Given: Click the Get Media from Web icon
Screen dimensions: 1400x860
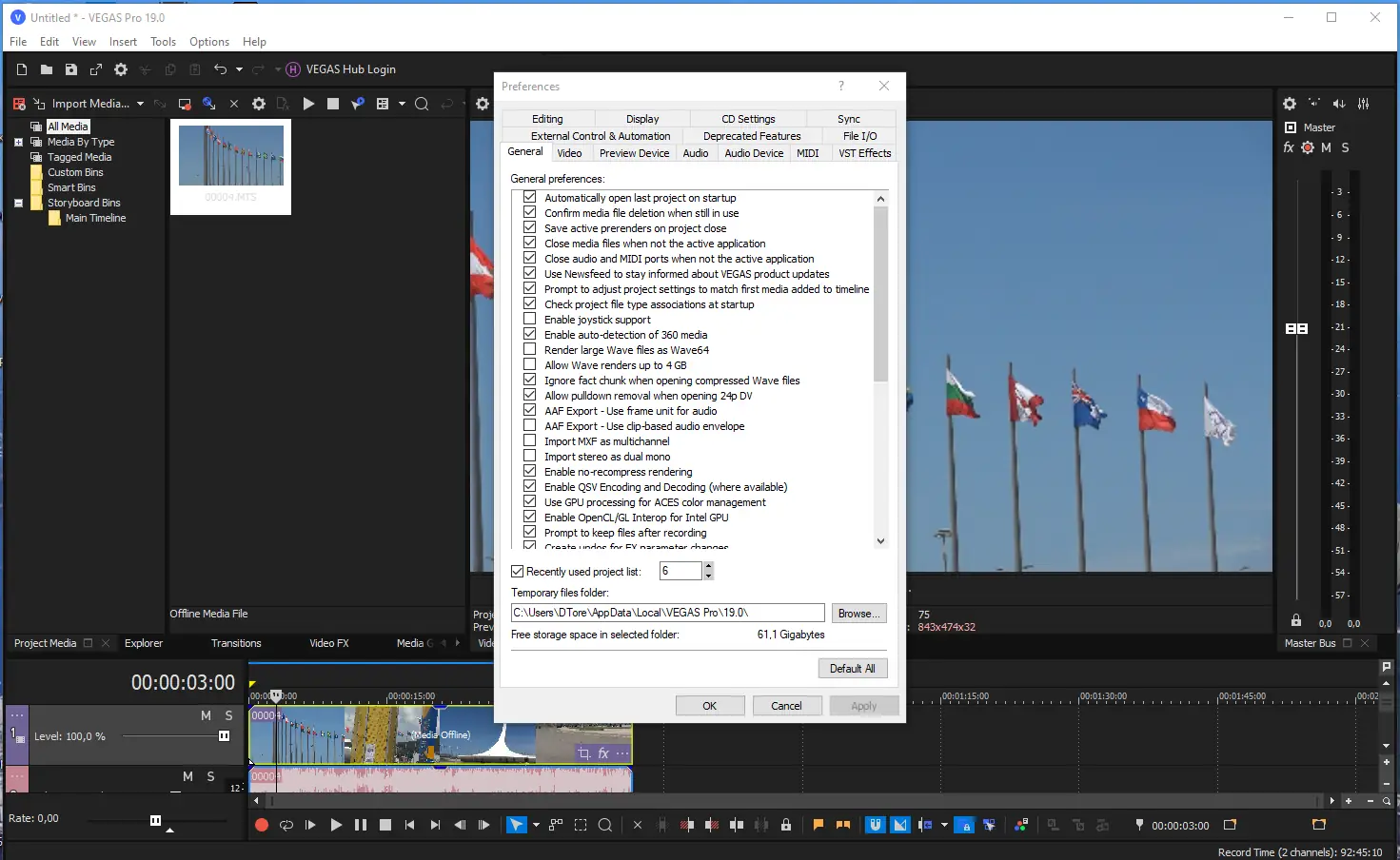Looking at the screenshot, I should click(x=209, y=104).
